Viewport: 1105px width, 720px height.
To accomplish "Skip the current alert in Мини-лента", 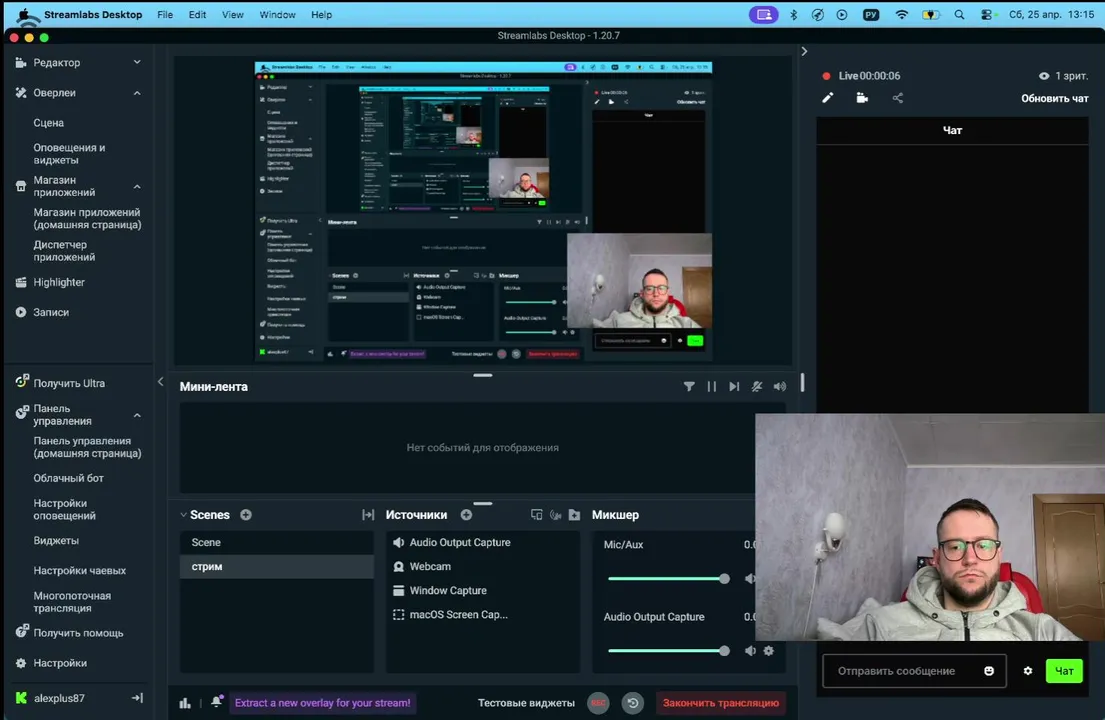I will 734,386.
